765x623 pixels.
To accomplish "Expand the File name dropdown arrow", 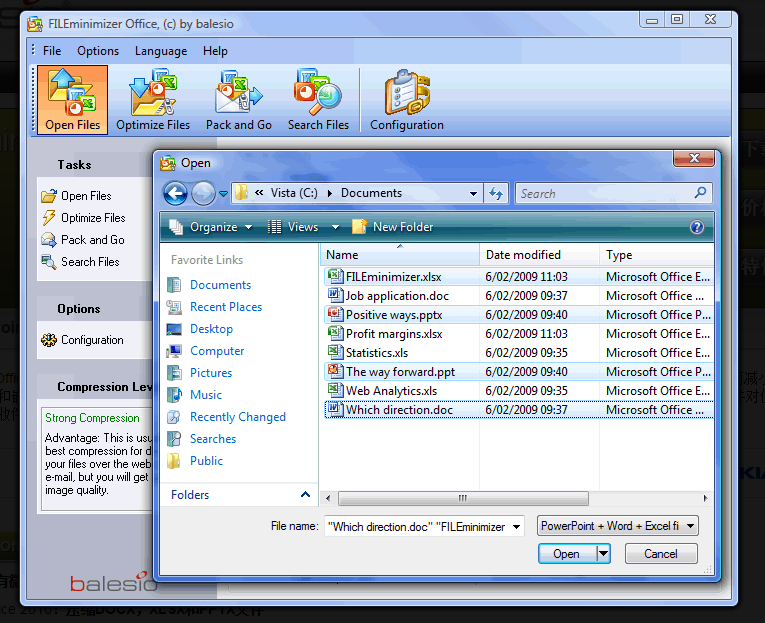I will pos(517,526).
